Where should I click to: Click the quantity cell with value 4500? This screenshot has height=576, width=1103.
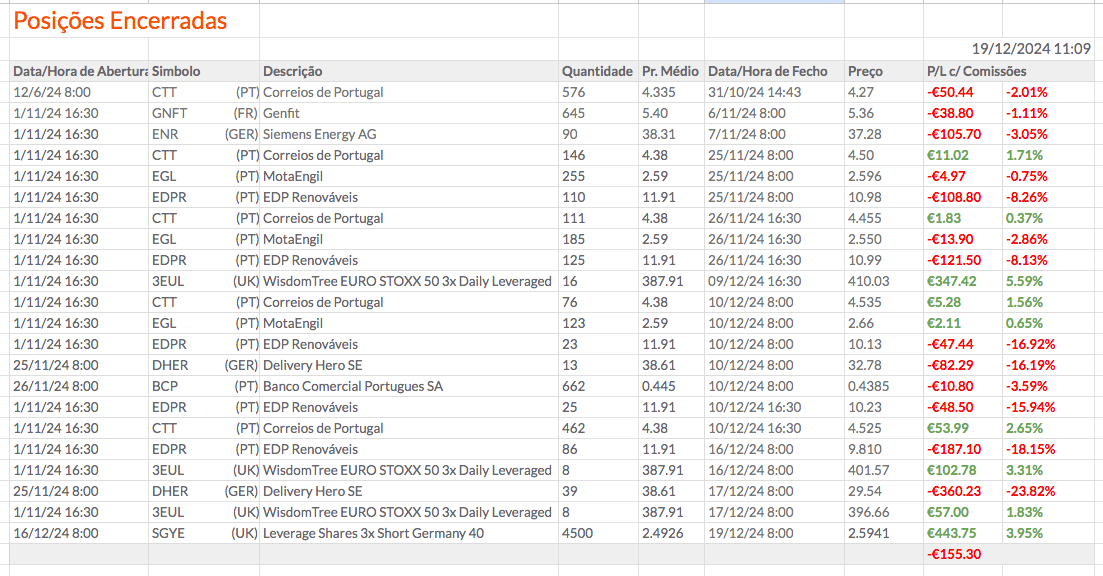click(578, 533)
